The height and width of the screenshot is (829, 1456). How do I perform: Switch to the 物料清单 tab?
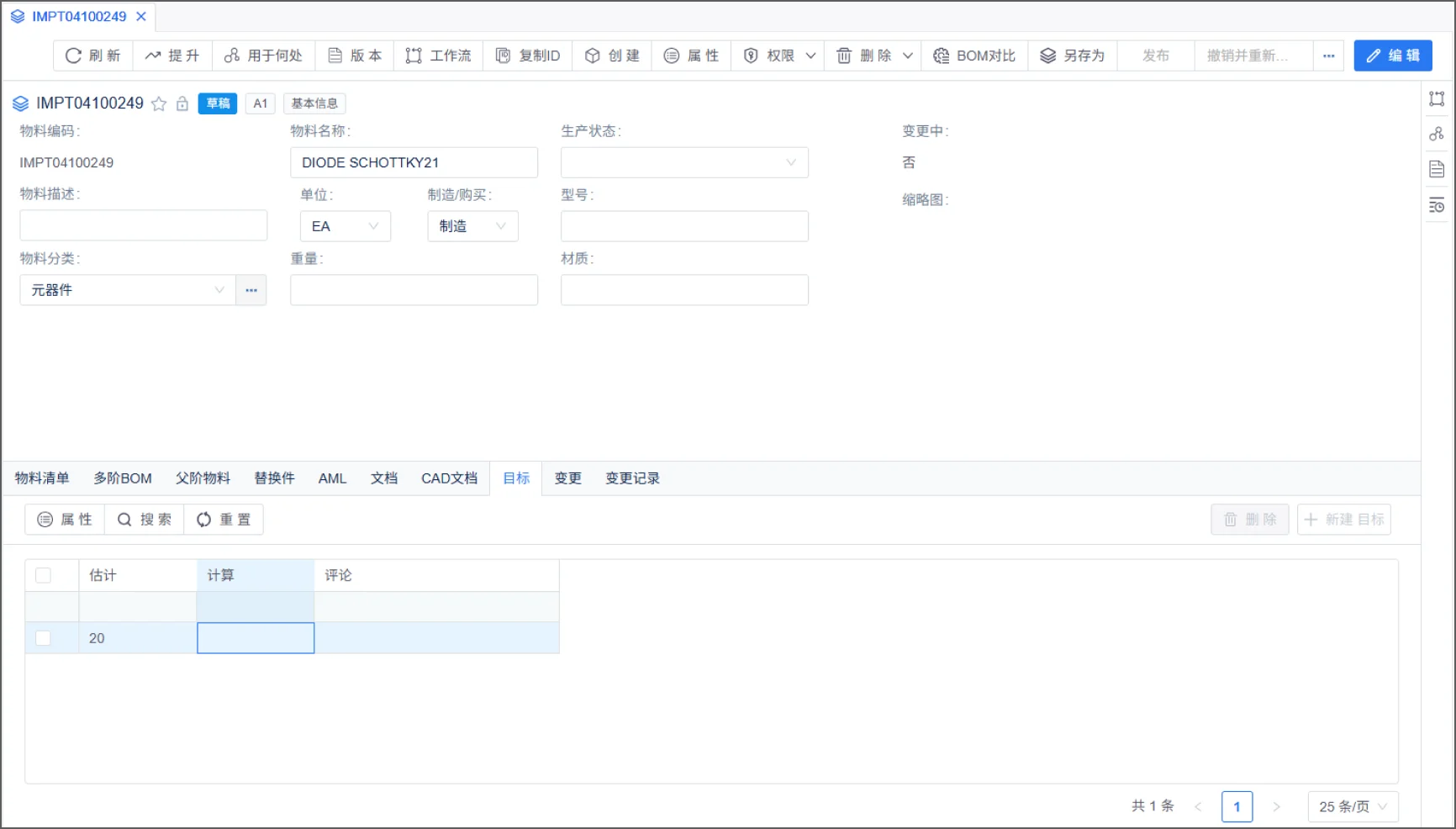point(42,478)
